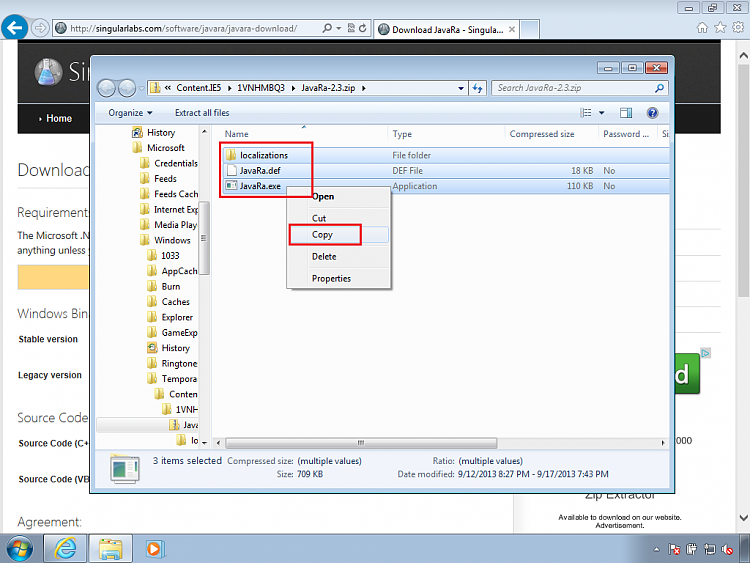Expand the breadcrumb arrow after Content.IE5
The image size is (750, 563).
tap(229, 88)
